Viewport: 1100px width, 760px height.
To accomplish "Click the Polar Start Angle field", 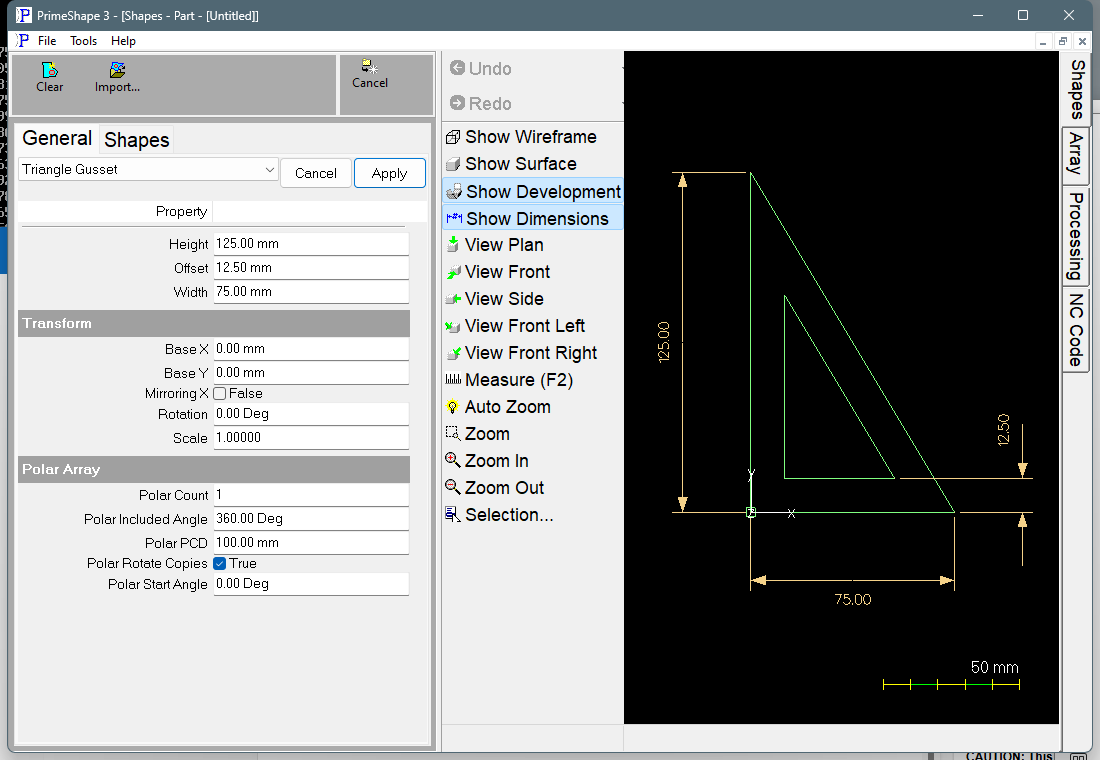I will tap(311, 584).
